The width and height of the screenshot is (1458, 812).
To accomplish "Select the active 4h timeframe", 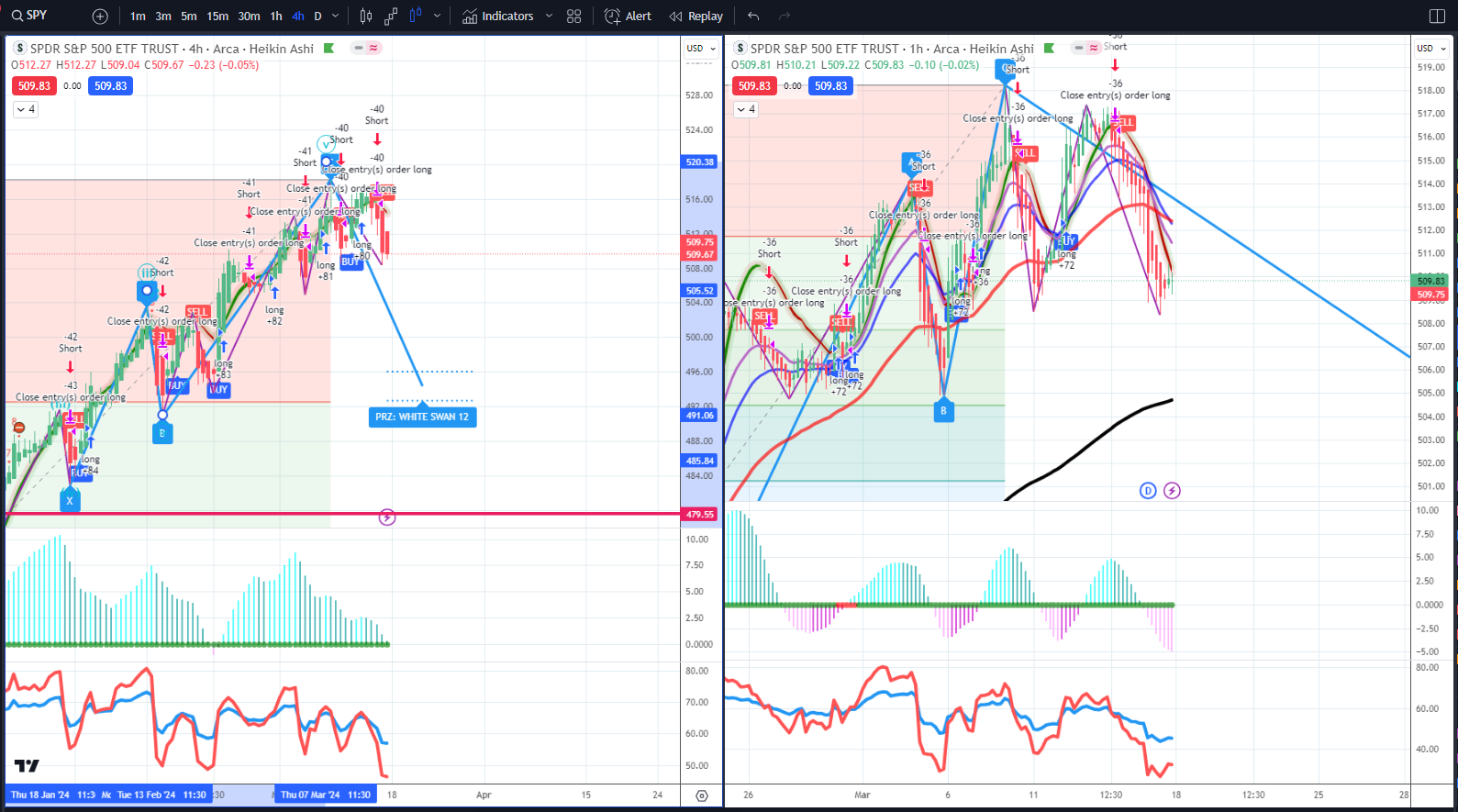I will coord(298,17).
